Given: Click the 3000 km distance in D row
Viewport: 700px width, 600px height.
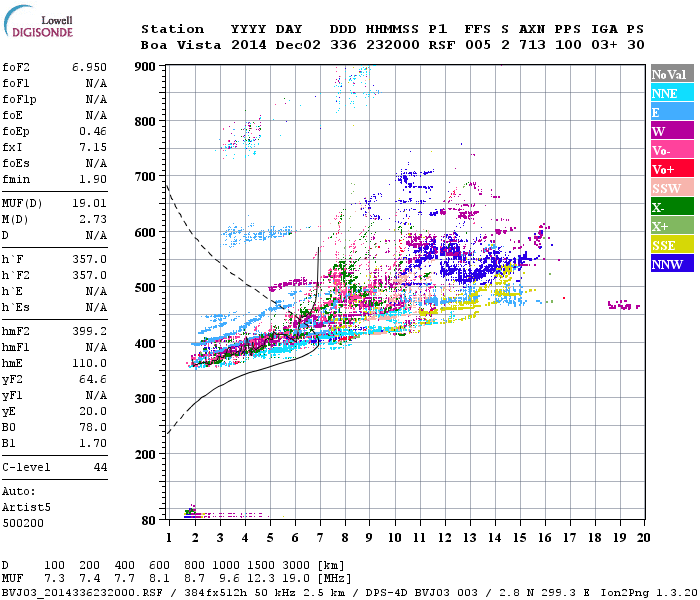Looking at the screenshot, I should (x=296, y=566).
